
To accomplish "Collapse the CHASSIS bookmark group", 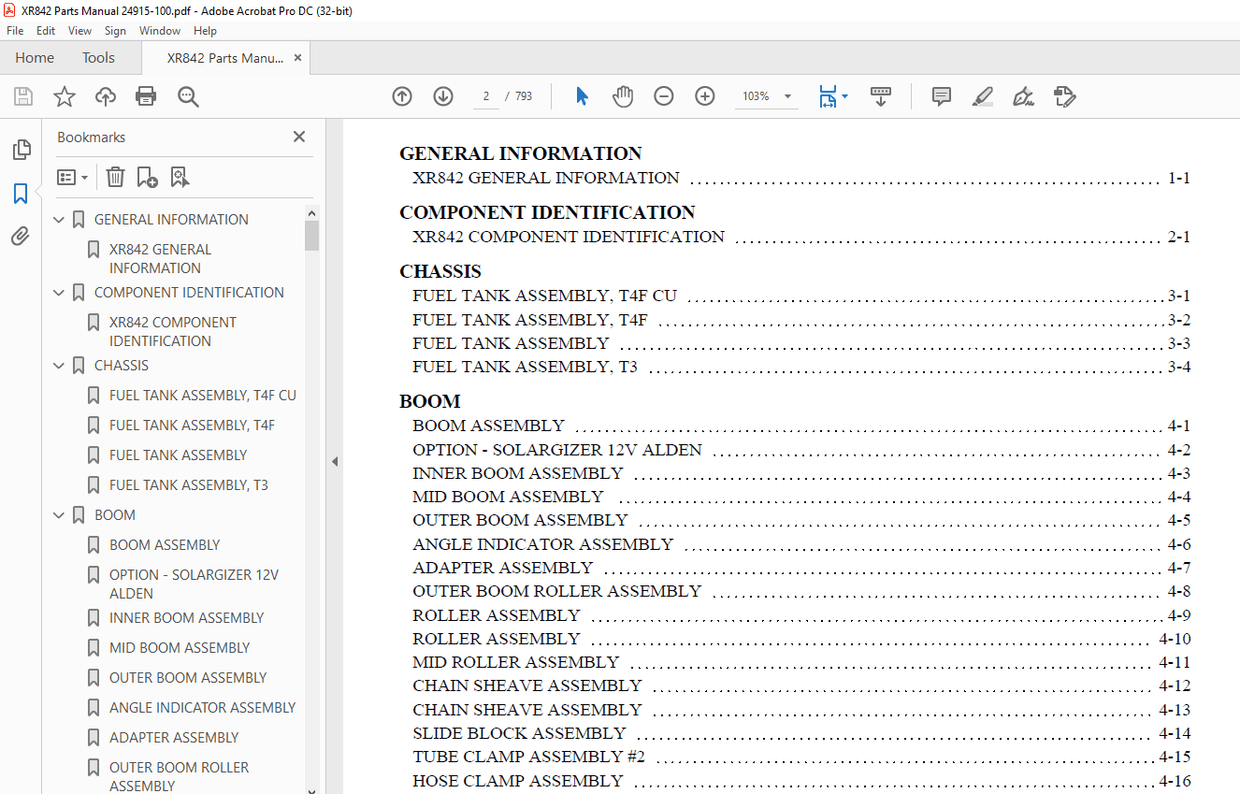I will click(x=59, y=366).
